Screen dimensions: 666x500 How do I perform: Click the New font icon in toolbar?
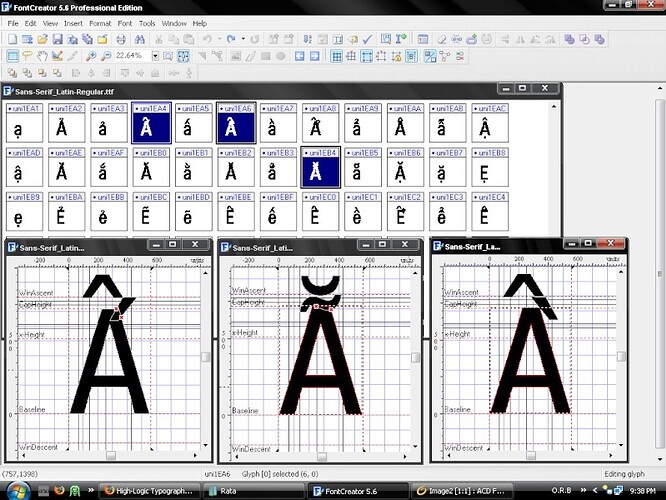coord(10,39)
